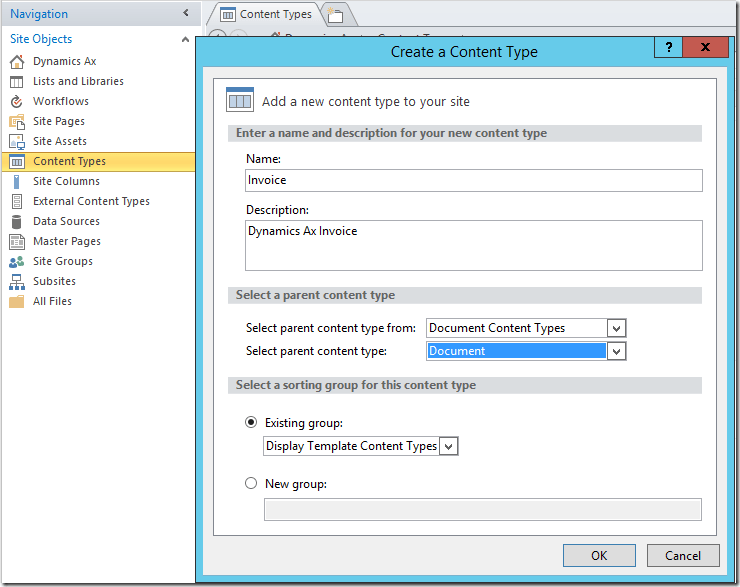740x587 pixels.
Task: Open the Display Template Content Types dropdown
Action: (x=448, y=446)
